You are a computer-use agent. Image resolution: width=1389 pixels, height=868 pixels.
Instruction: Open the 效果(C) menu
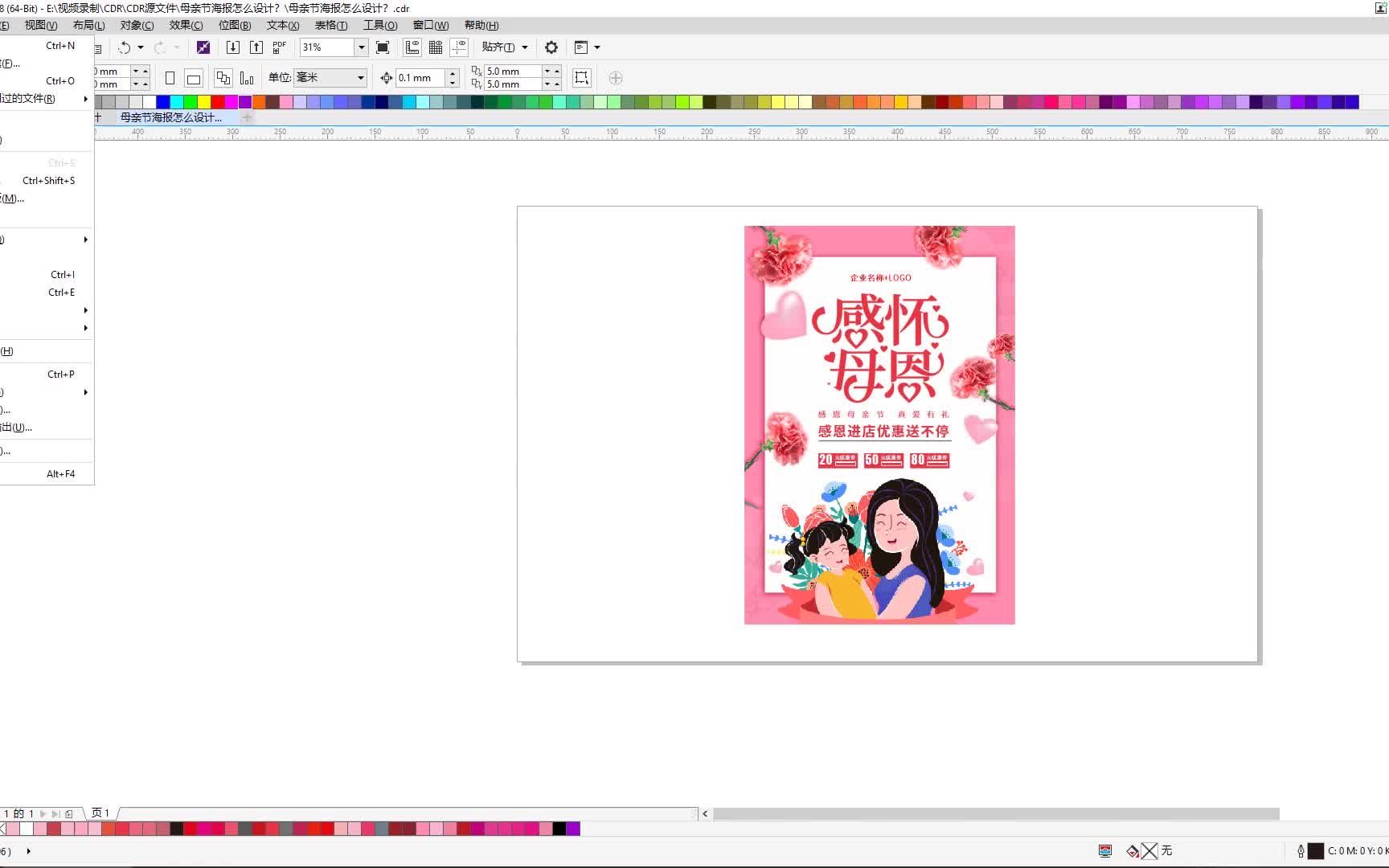[186, 25]
